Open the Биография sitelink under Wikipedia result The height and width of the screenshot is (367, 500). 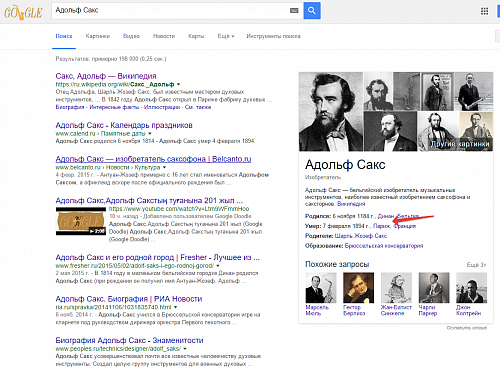(70, 107)
